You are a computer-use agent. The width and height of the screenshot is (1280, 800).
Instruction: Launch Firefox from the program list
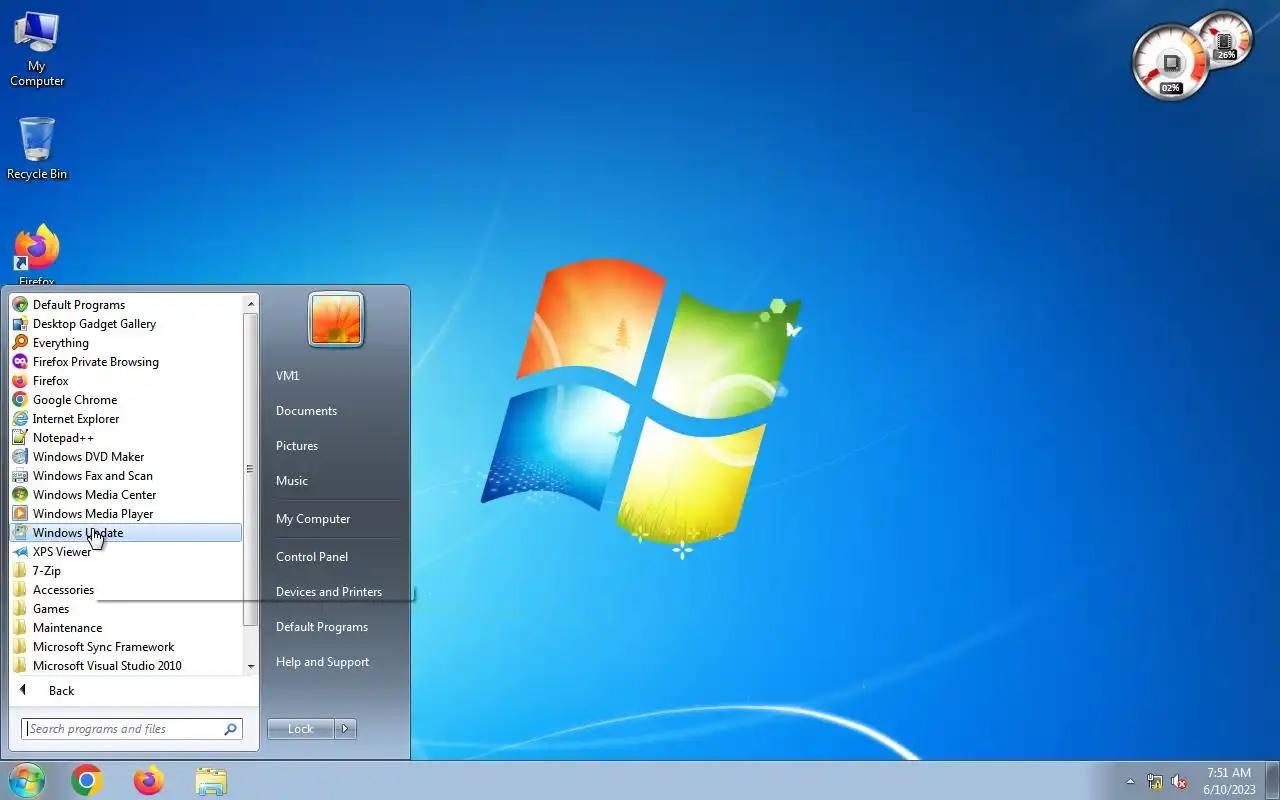coord(125,381)
